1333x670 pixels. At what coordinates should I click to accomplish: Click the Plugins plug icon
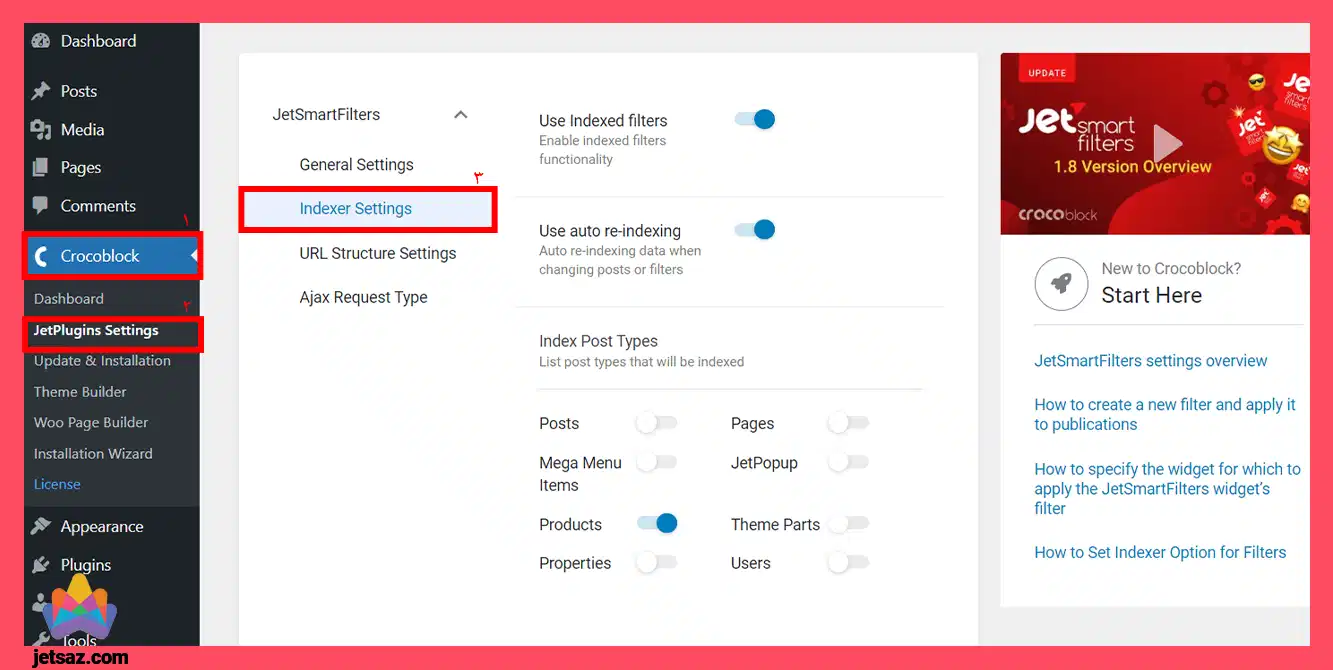40,565
